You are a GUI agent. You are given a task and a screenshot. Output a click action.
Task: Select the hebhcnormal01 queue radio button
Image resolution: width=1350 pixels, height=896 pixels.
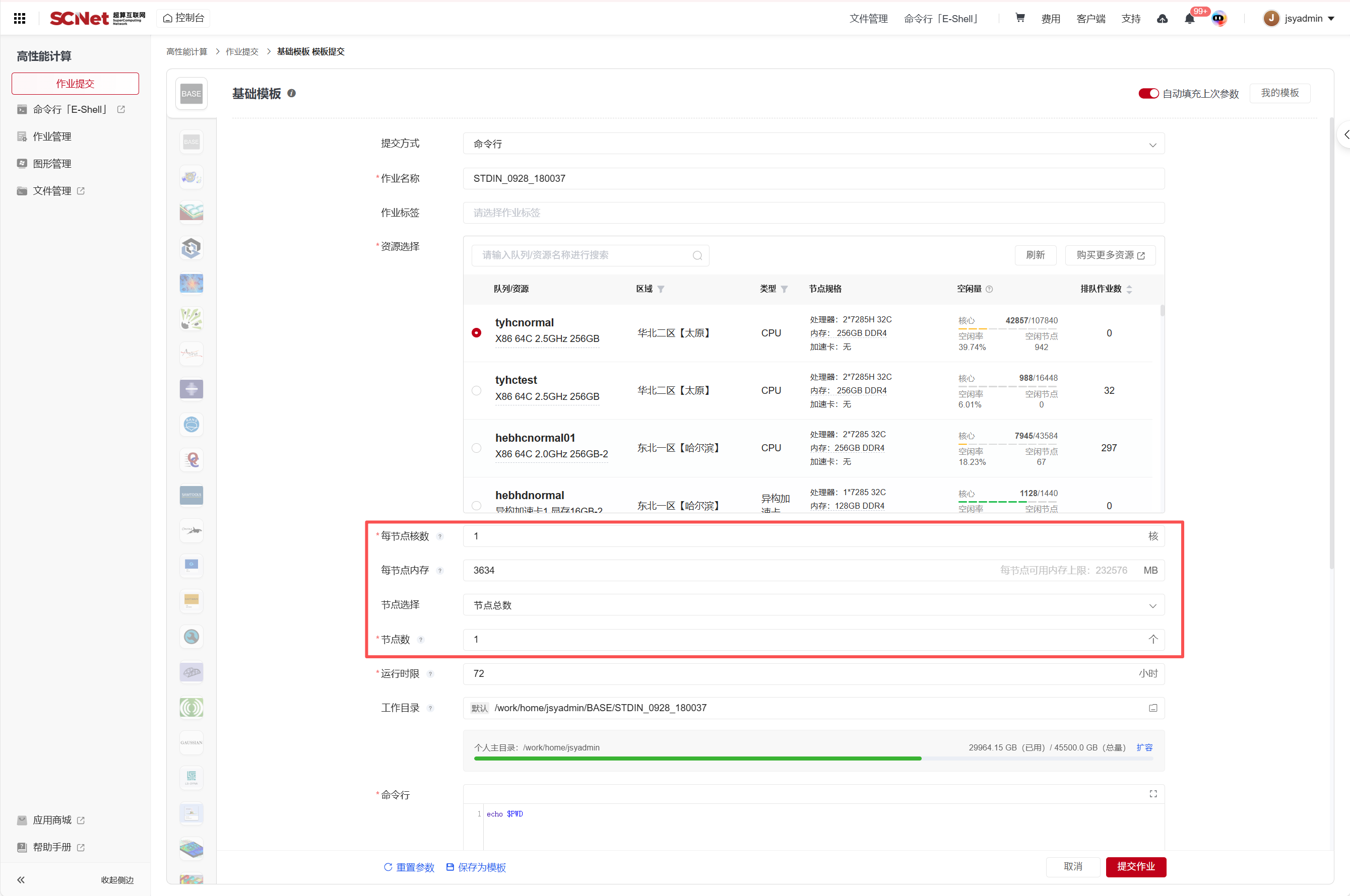tap(476, 448)
